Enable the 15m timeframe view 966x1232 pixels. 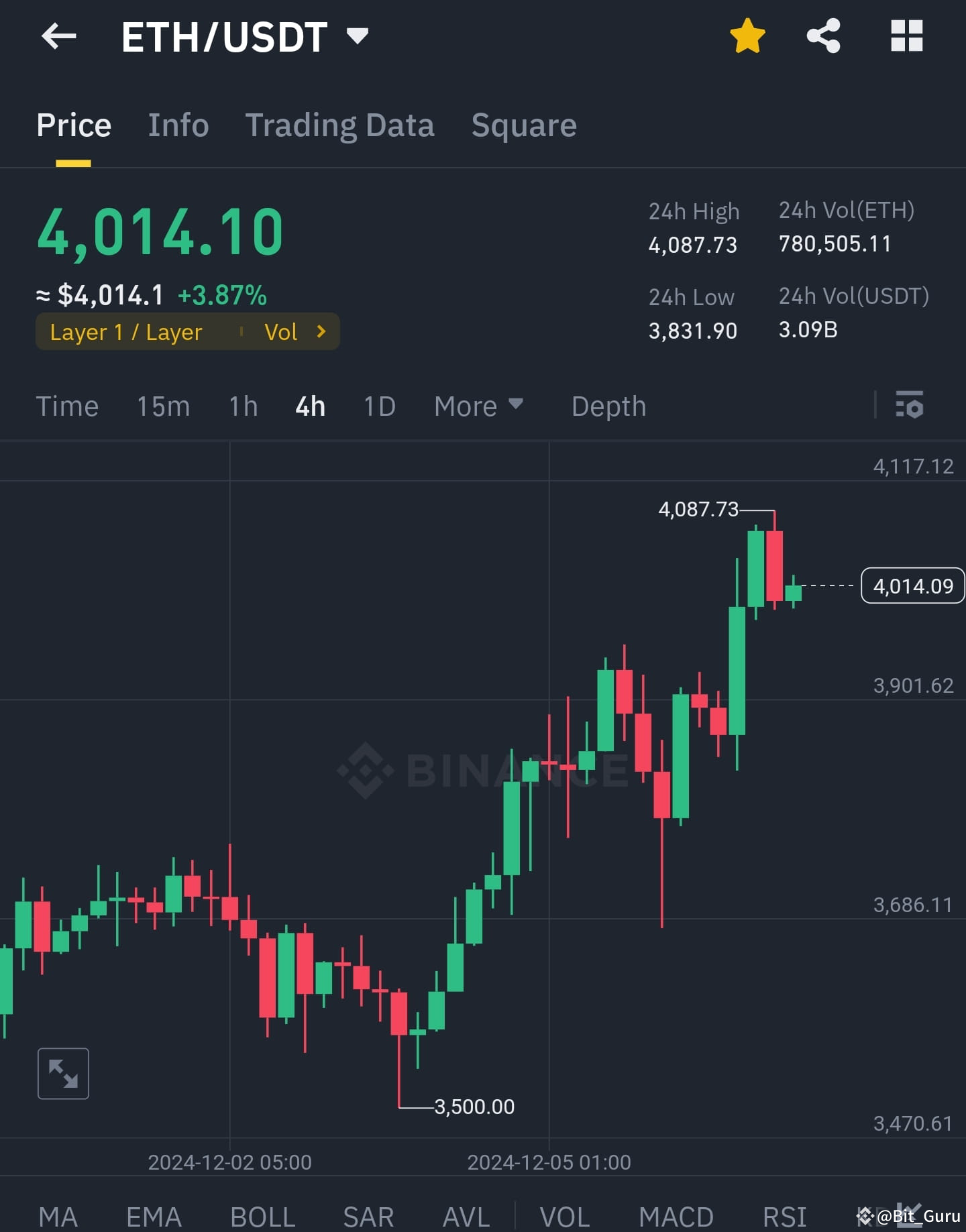click(x=163, y=406)
